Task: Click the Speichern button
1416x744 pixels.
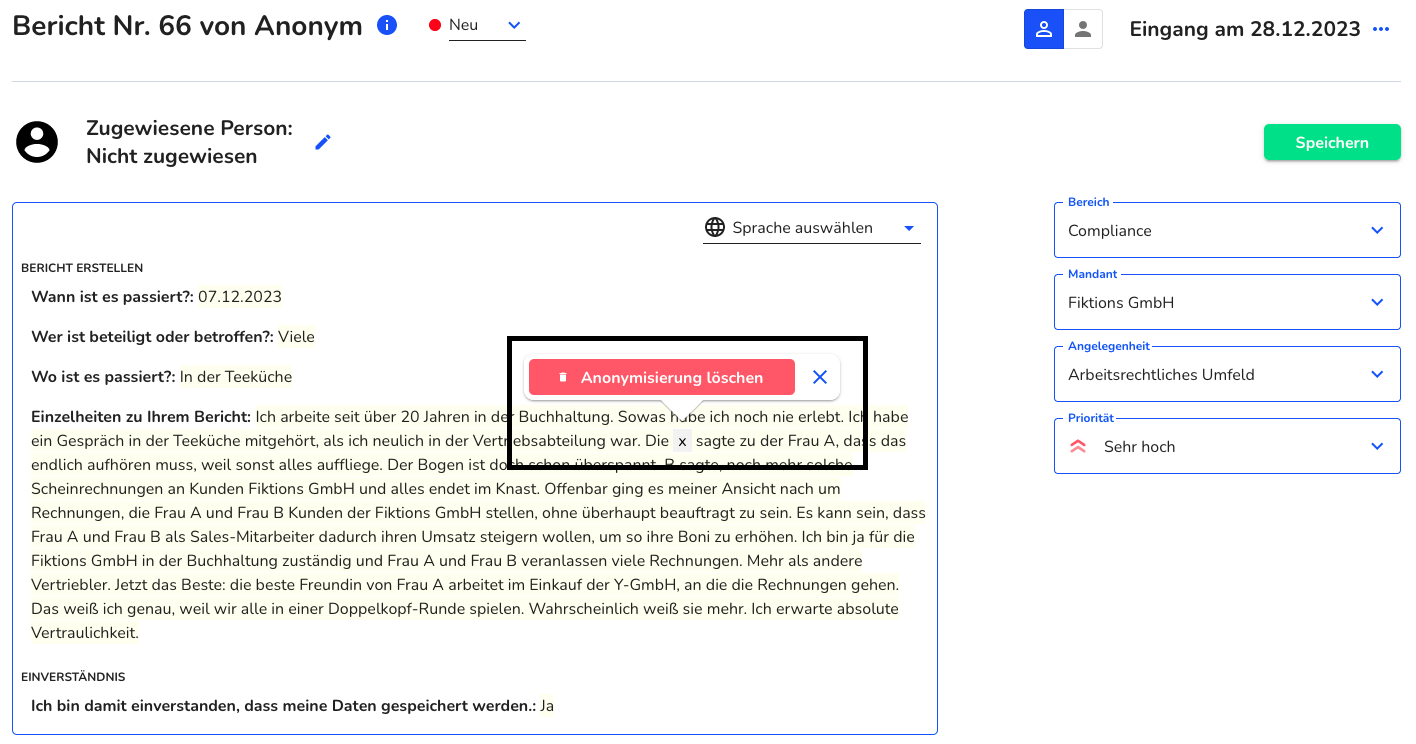Action: tap(1332, 142)
